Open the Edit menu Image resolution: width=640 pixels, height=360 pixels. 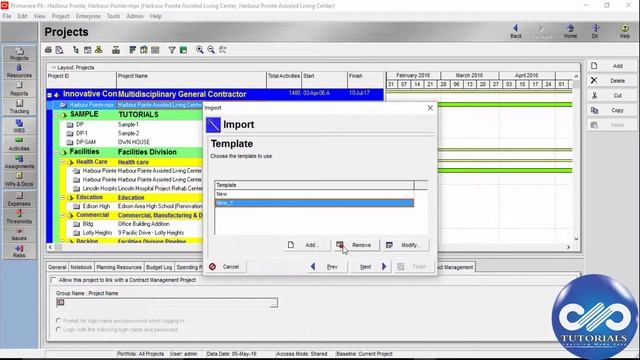pos(22,16)
